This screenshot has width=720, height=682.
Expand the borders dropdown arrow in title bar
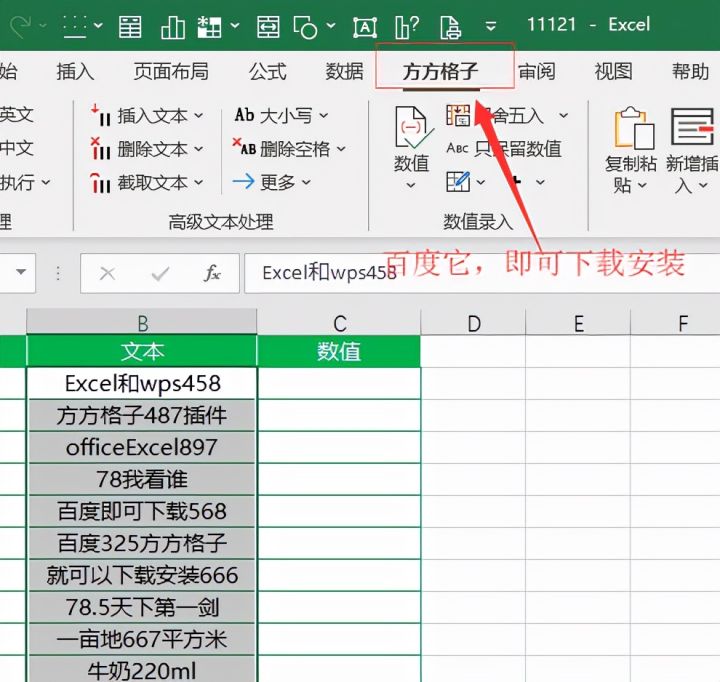point(98,25)
